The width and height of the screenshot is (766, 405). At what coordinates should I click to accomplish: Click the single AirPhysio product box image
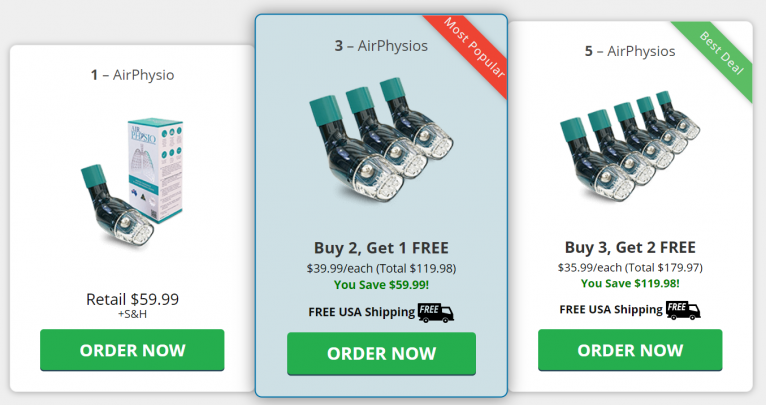point(132,183)
